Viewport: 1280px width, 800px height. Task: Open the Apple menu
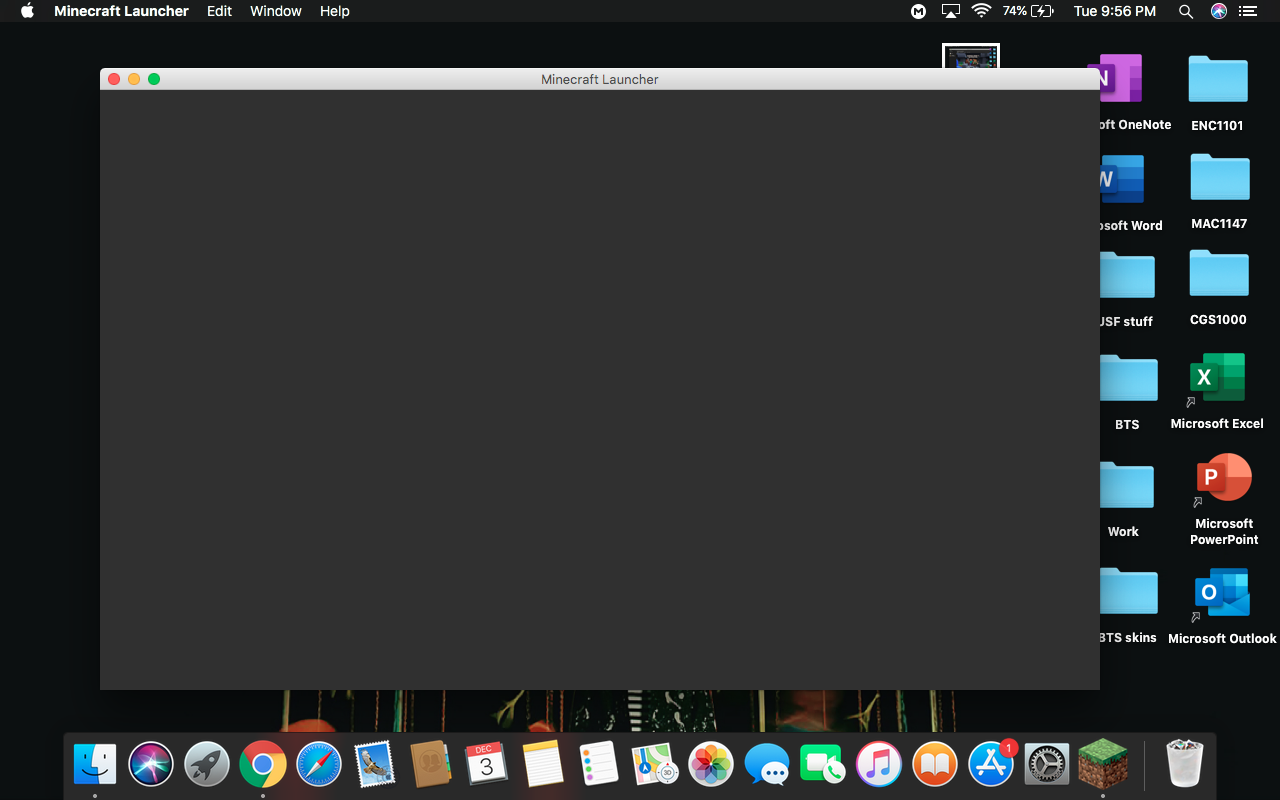pos(27,11)
